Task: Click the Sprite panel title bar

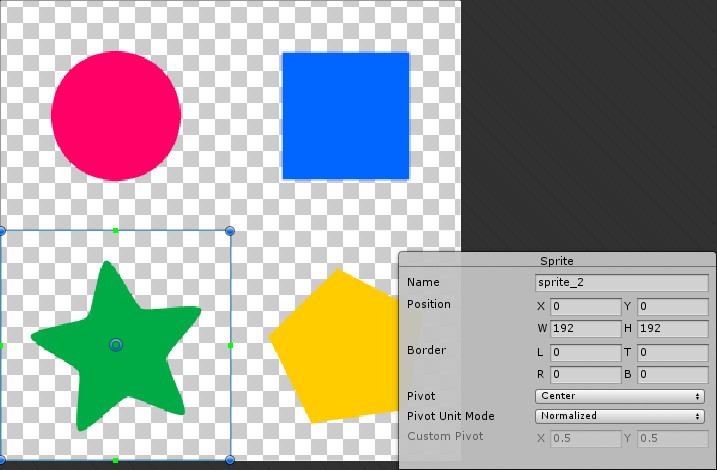Action: [557, 261]
